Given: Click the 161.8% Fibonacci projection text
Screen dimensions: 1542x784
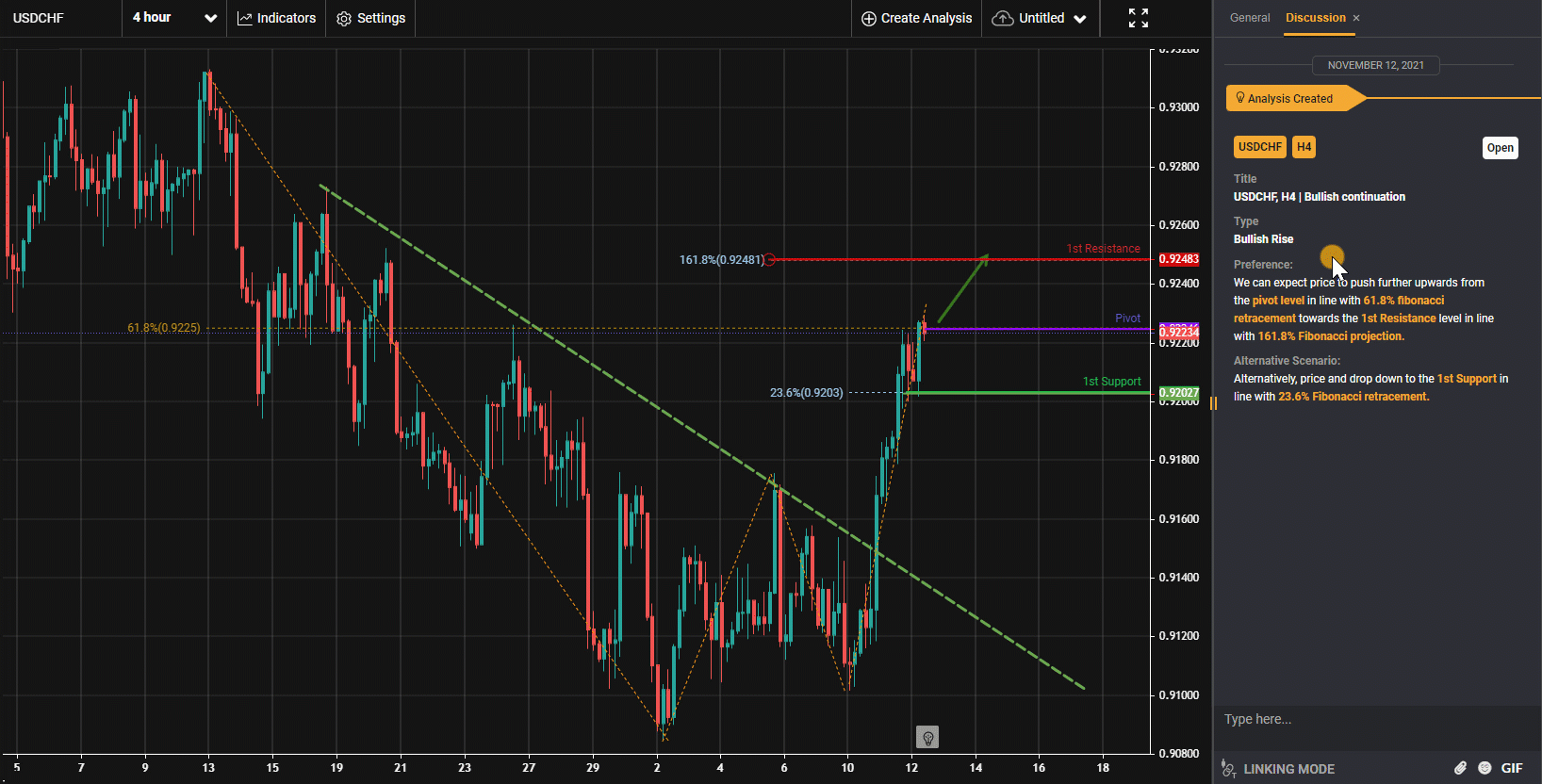Looking at the screenshot, I should click(1331, 336).
